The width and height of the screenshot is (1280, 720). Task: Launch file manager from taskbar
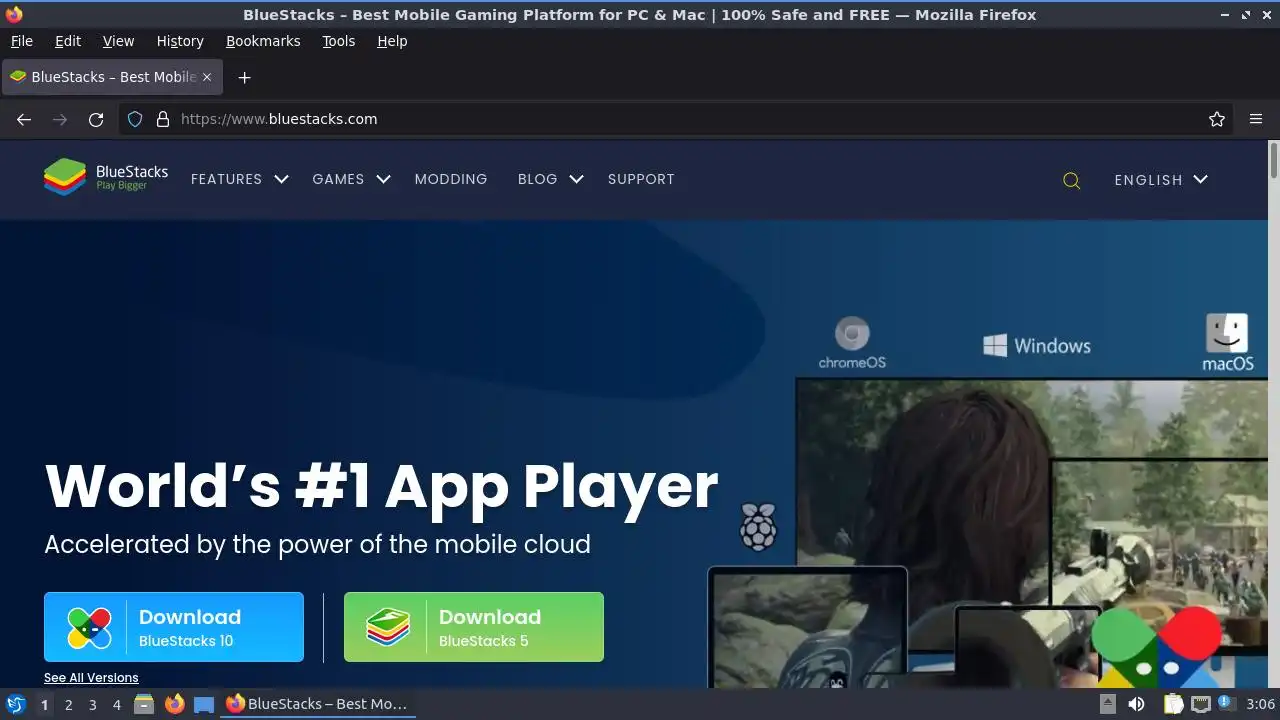click(144, 704)
